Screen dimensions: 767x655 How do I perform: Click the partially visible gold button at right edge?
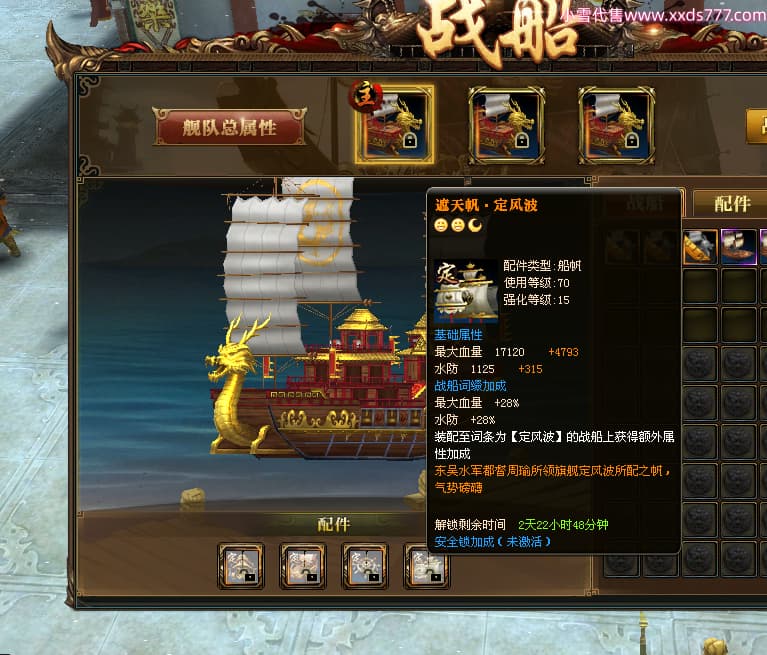point(757,126)
